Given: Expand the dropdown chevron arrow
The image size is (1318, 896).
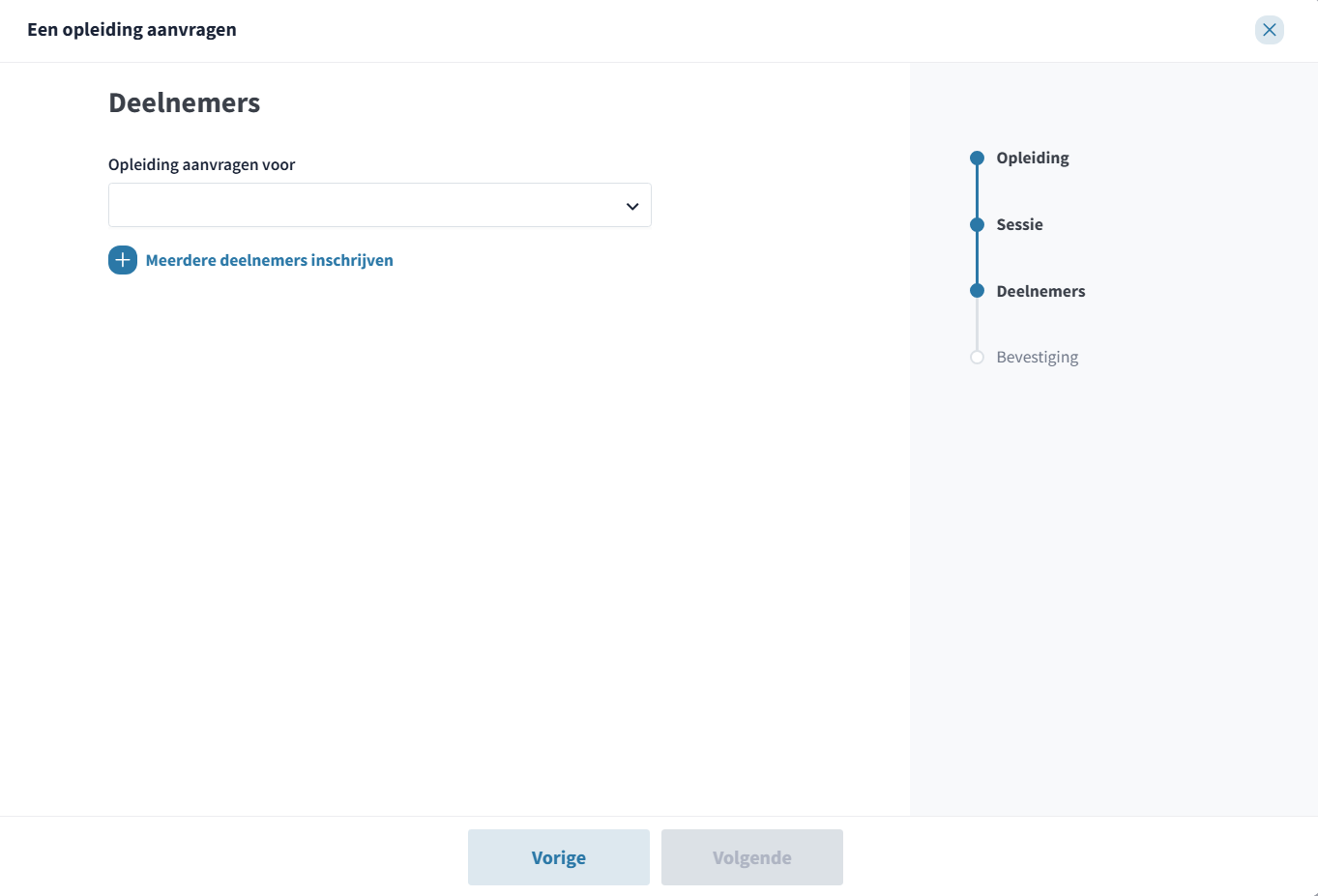Looking at the screenshot, I should 632,206.
